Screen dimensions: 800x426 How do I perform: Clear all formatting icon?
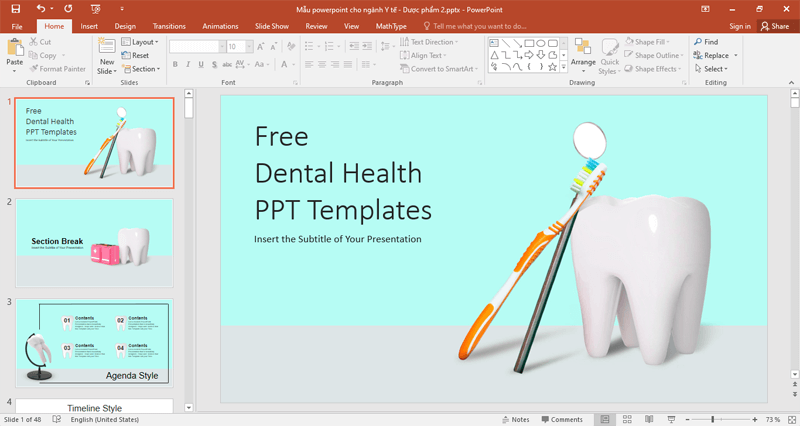point(291,46)
